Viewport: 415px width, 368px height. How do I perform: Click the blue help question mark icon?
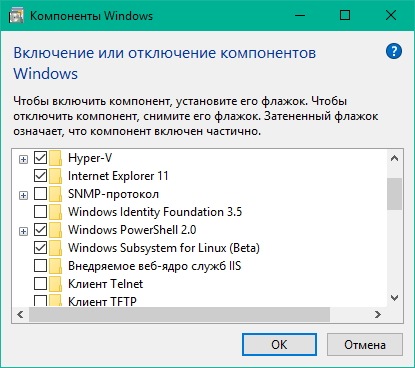pos(394,51)
